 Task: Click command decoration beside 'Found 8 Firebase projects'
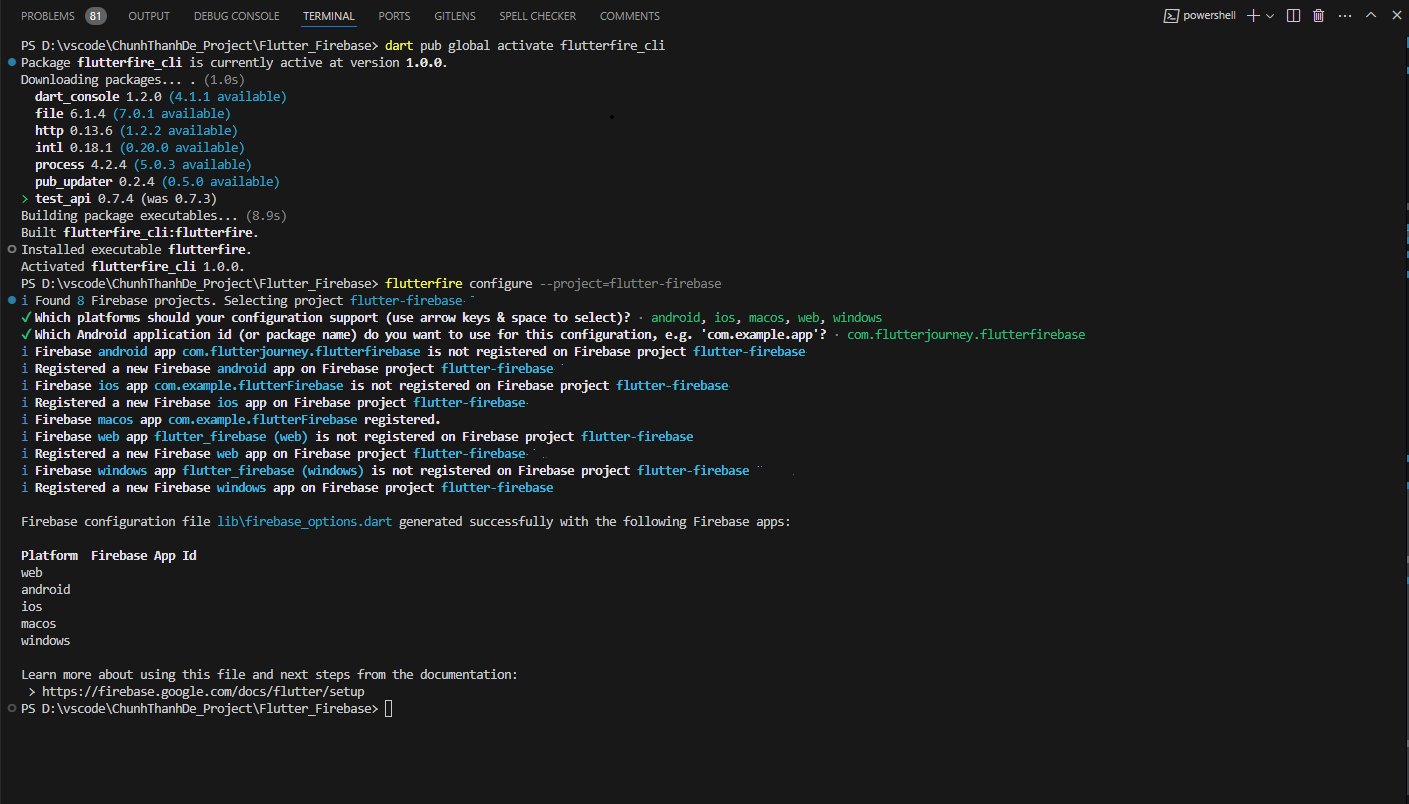tap(11, 301)
